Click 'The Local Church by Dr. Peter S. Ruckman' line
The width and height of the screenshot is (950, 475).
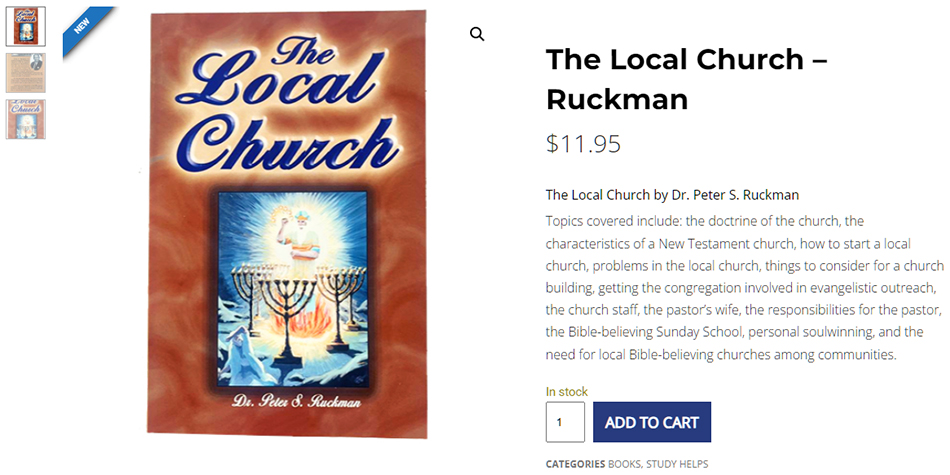click(672, 195)
